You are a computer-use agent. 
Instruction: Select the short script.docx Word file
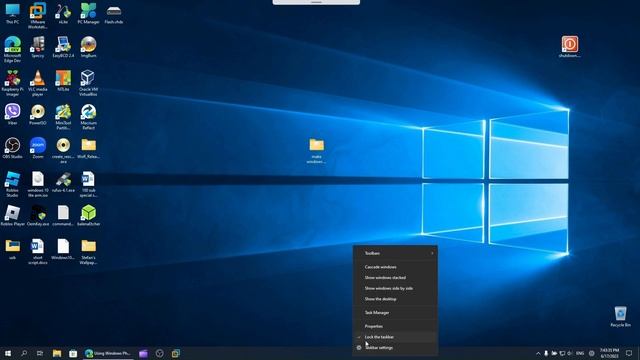tap(38, 252)
